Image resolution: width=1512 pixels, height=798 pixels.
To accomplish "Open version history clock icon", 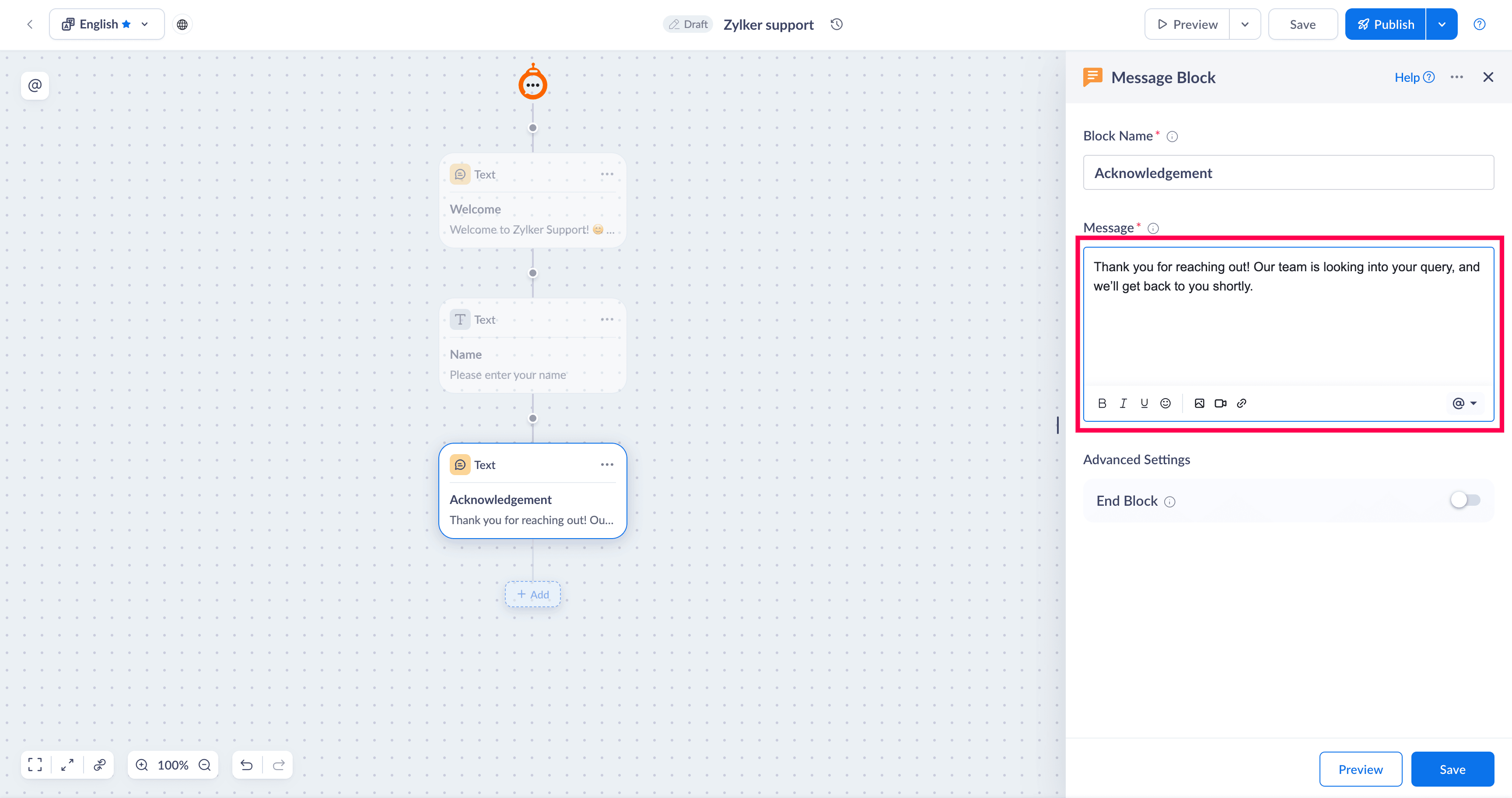I will pos(836,24).
